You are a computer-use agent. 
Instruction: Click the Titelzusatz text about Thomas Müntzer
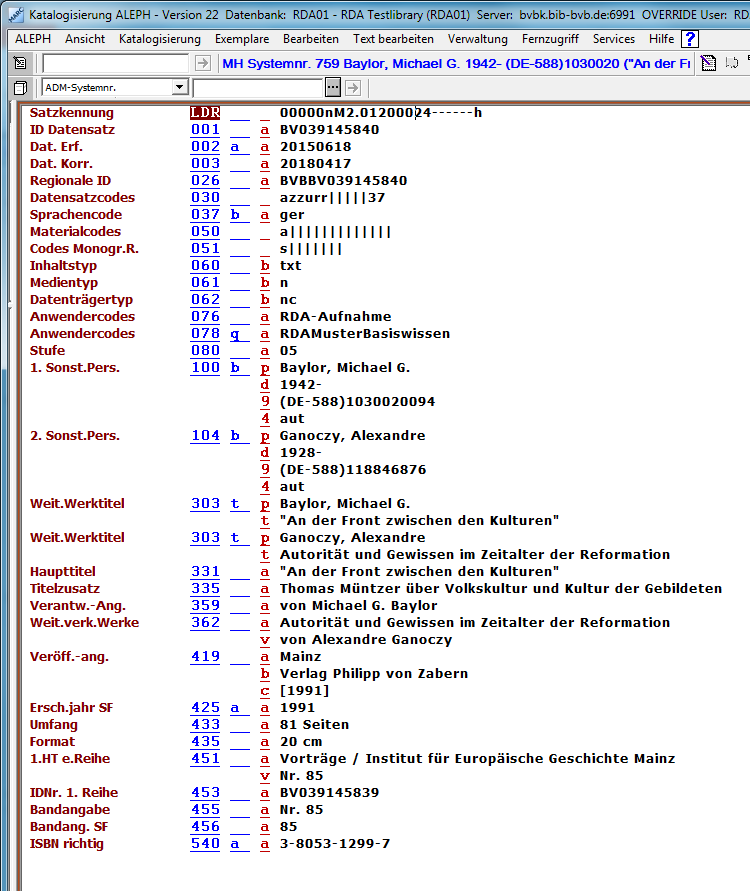coord(500,588)
